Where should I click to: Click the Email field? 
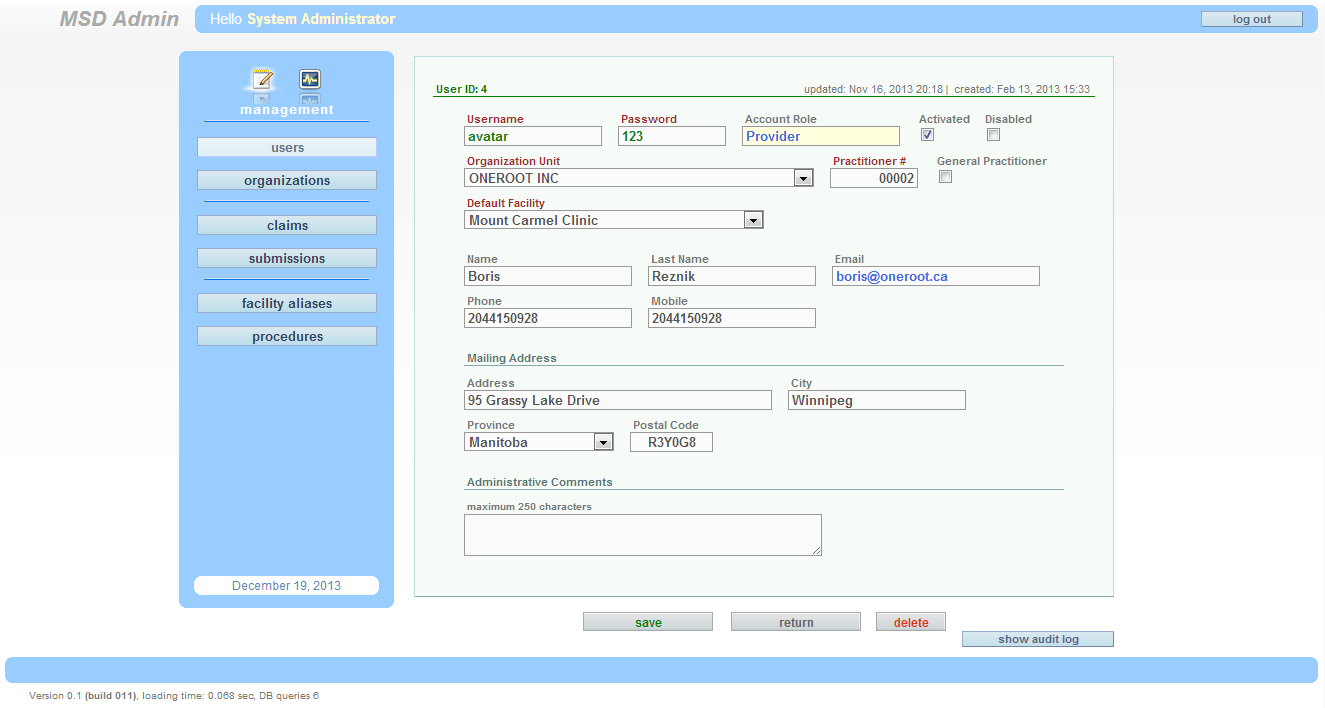click(936, 276)
